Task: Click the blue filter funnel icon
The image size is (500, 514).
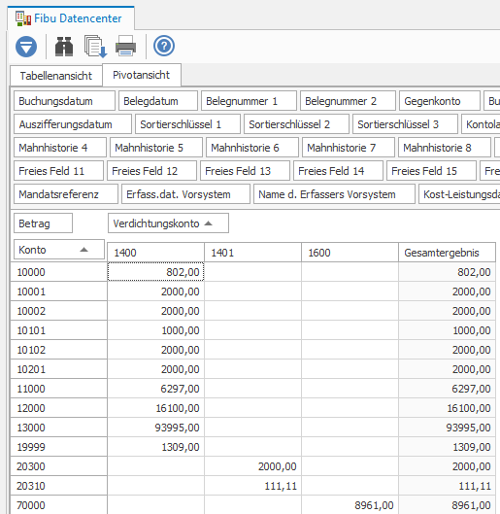Action: pos(26,46)
